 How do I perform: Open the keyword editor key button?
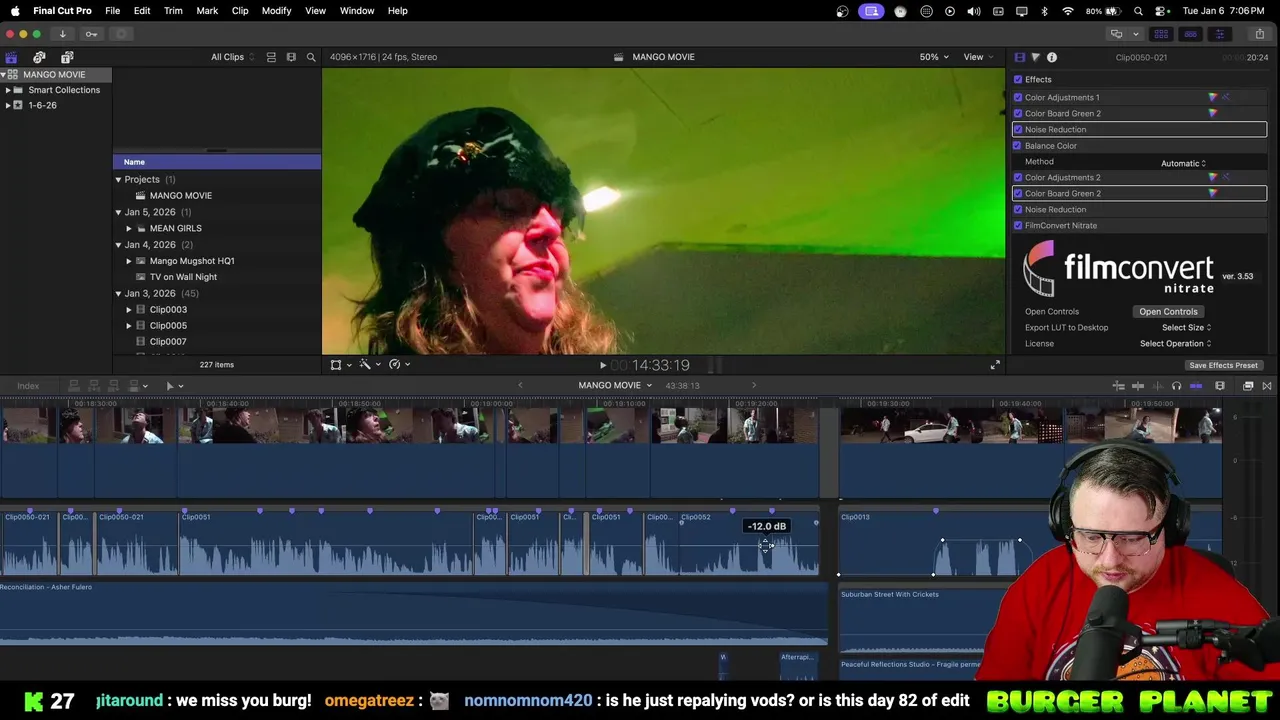click(91, 34)
